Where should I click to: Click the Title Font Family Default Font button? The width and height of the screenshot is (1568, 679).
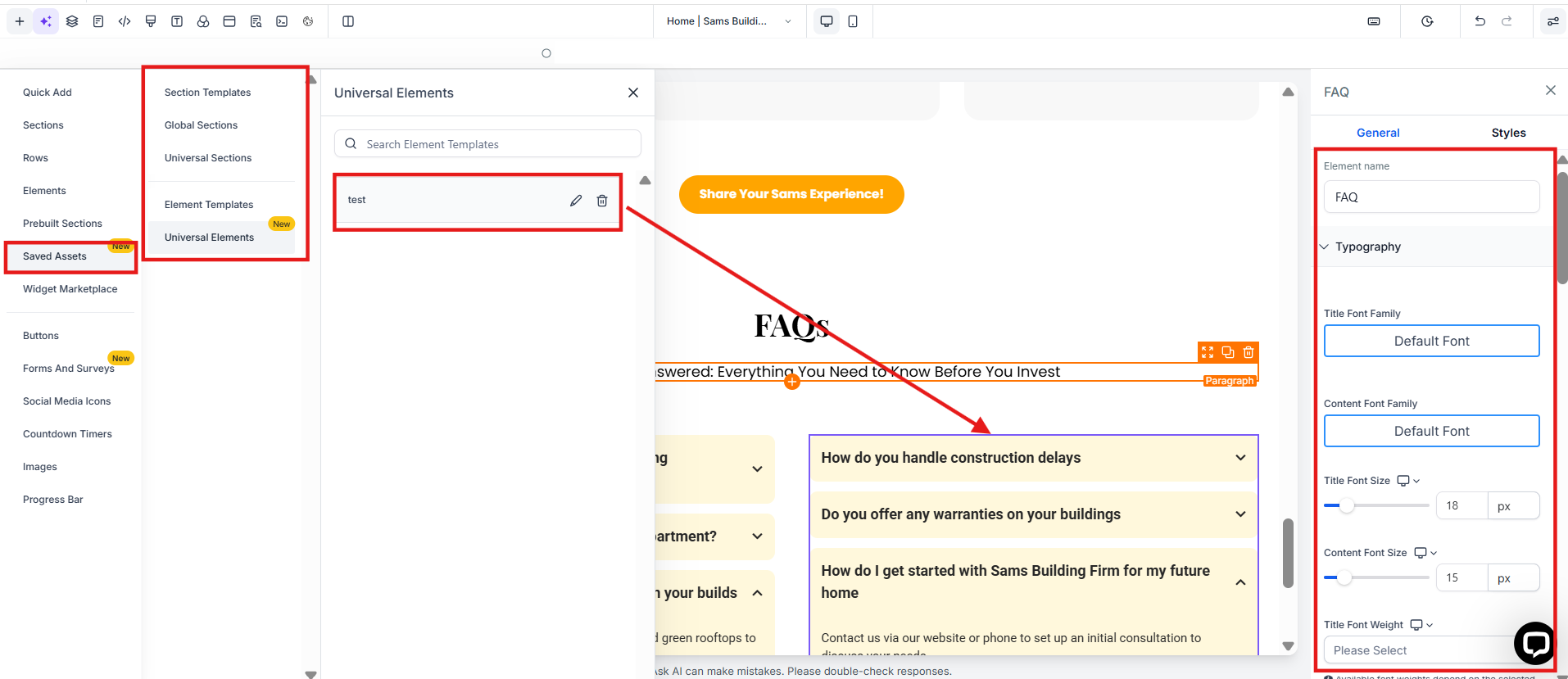click(1431, 341)
